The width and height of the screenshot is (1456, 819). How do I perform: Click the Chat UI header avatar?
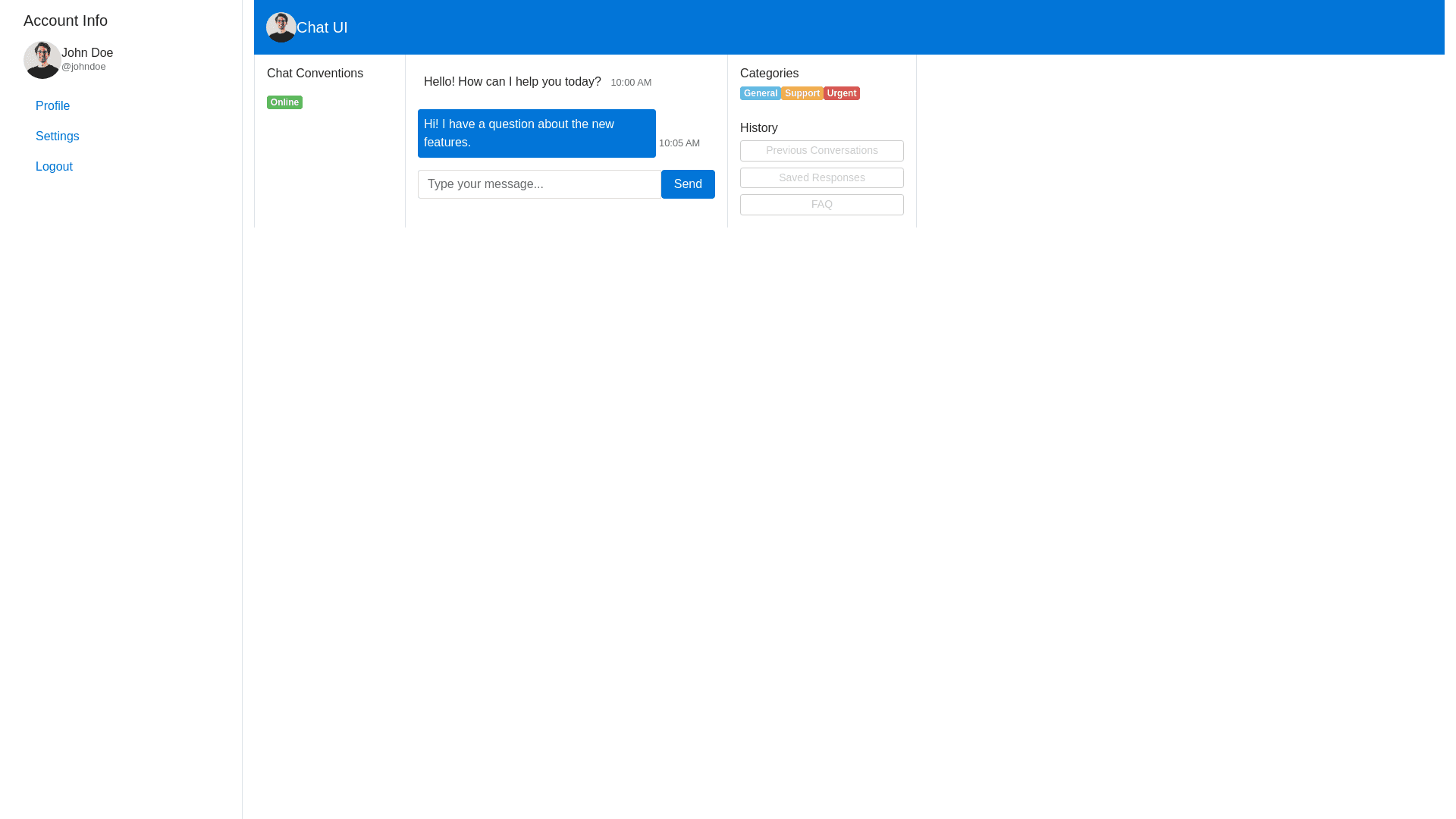pos(281,27)
